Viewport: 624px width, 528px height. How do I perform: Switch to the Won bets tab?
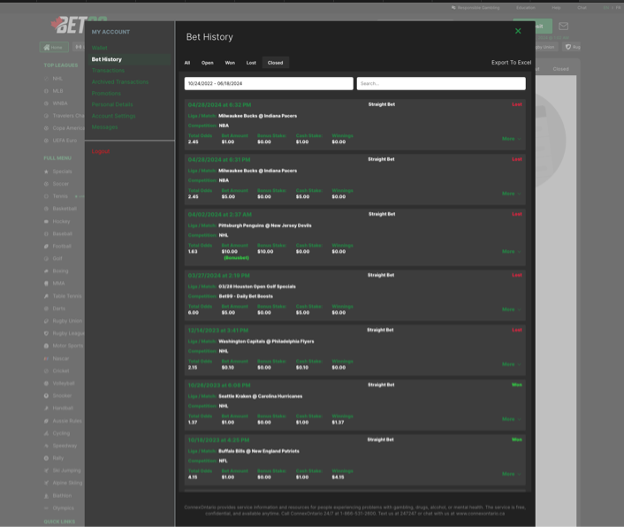pyautogui.click(x=230, y=63)
